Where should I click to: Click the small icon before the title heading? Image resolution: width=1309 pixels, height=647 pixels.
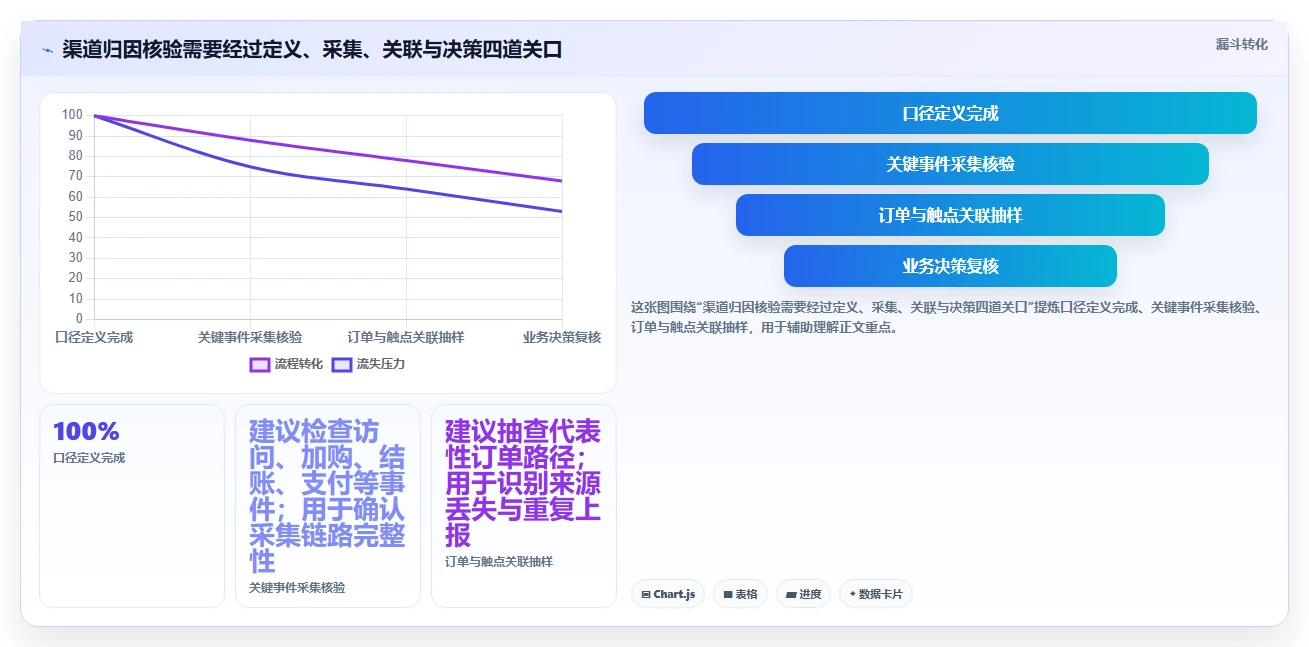[47, 50]
